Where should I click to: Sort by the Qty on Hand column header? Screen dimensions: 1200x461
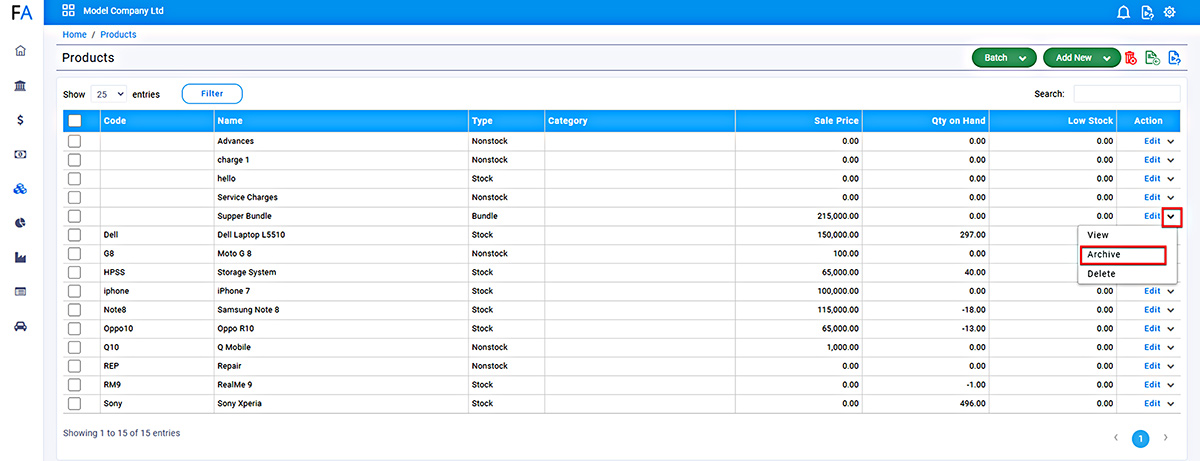pos(926,121)
